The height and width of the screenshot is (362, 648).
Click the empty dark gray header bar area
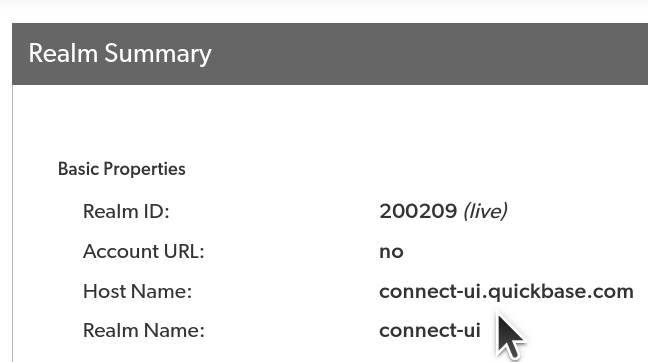(430, 54)
